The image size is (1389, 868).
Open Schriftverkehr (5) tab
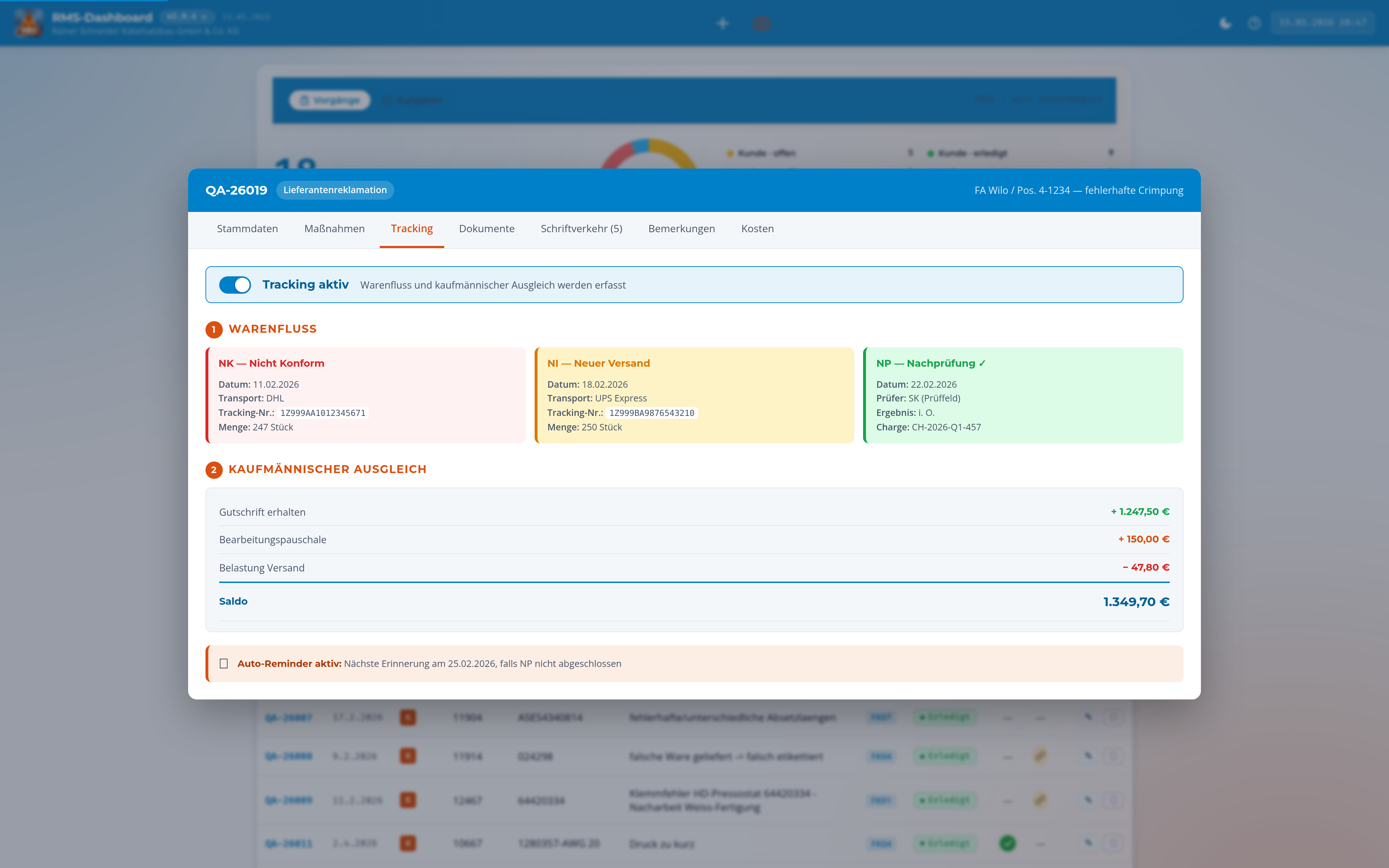581,229
